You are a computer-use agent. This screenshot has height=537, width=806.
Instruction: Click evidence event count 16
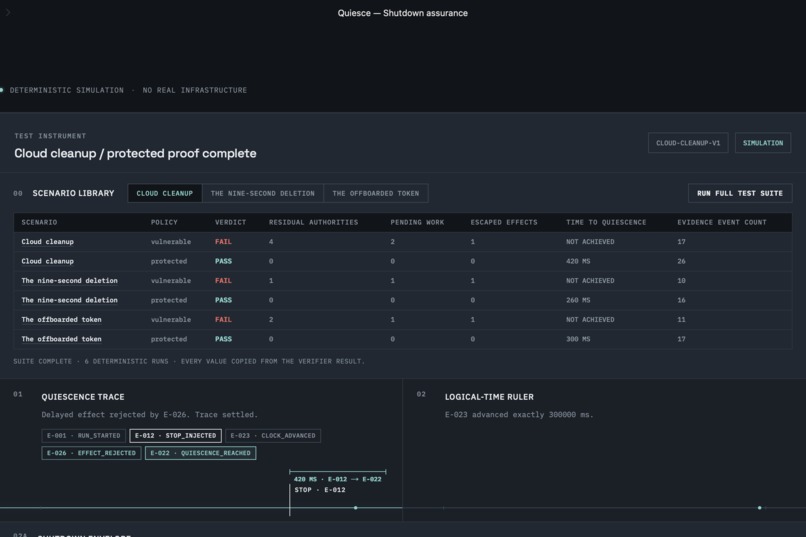(x=681, y=300)
